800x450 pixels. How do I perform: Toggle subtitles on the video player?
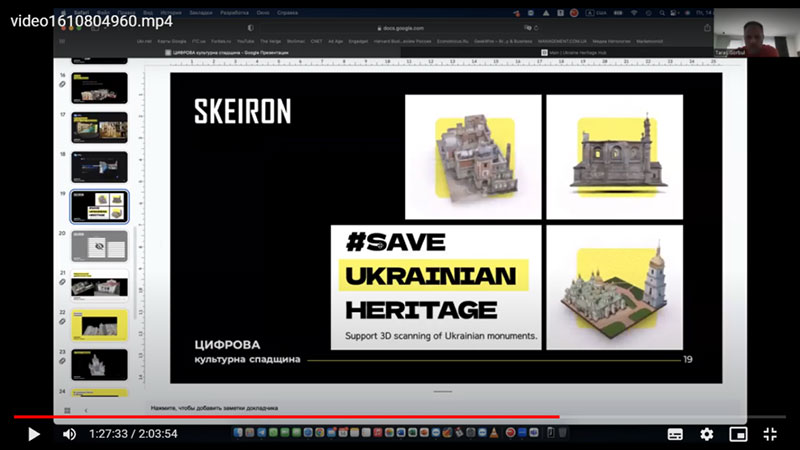(675, 434)
